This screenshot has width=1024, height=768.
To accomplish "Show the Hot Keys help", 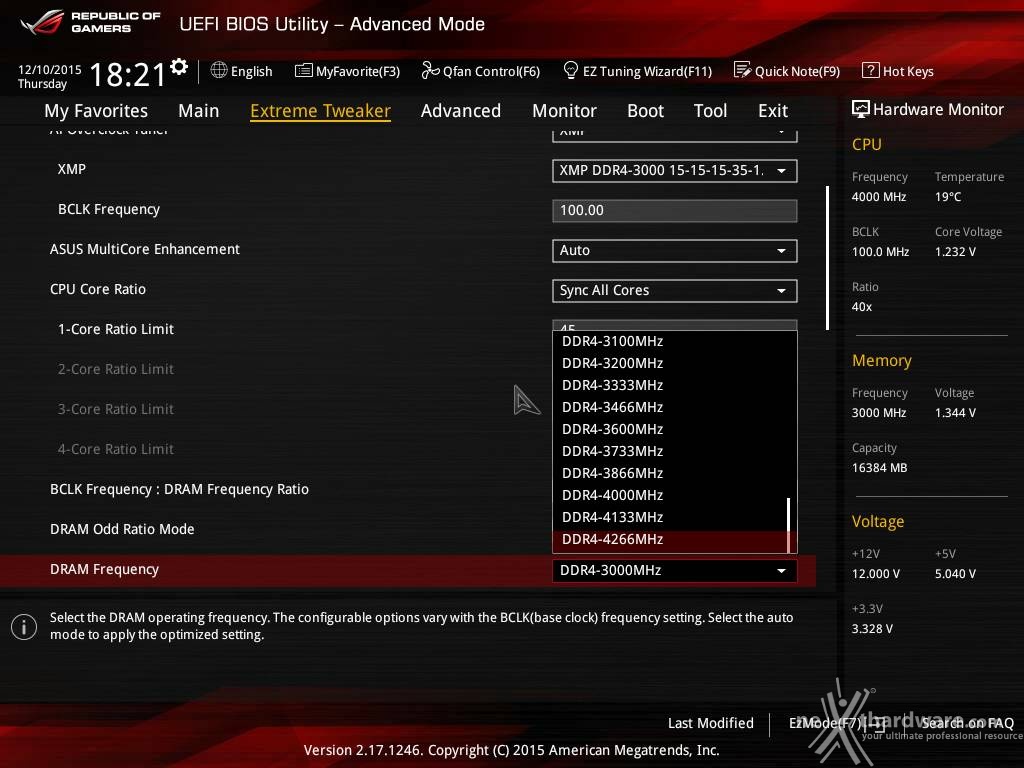I will 898,71.
